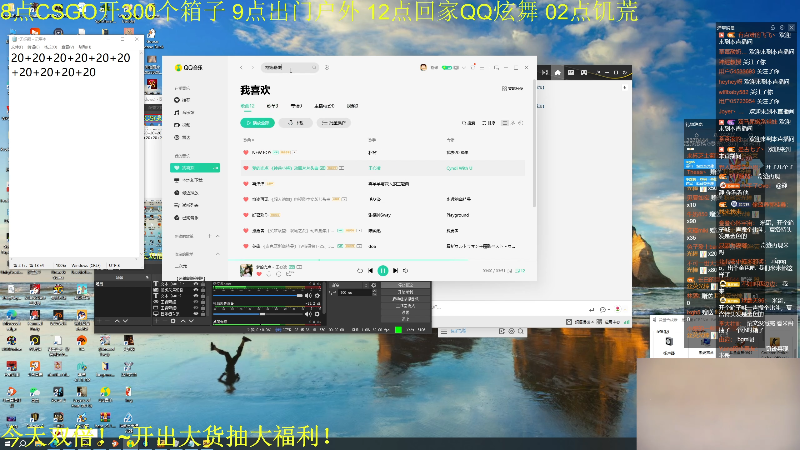Switch song list to list view icon
This screenshot has width=800, height=450.
pos(505,123)
